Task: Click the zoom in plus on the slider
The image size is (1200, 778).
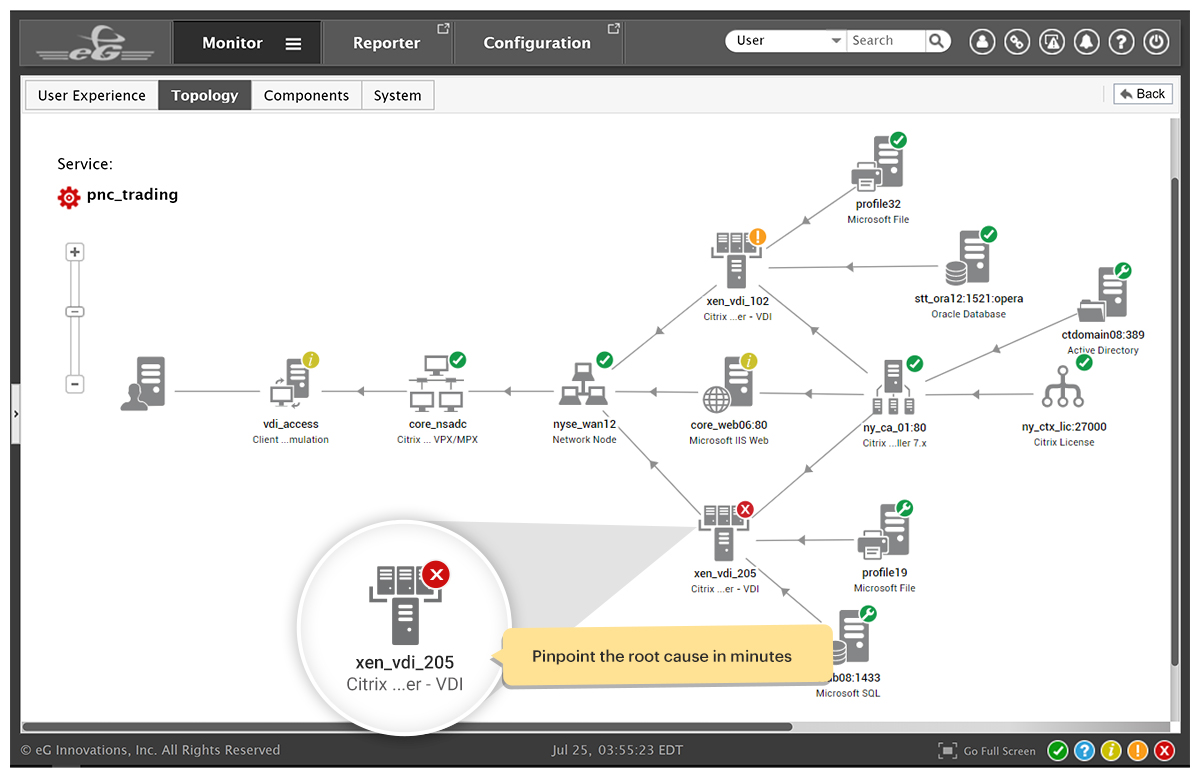Action: (x=74, y=251)
